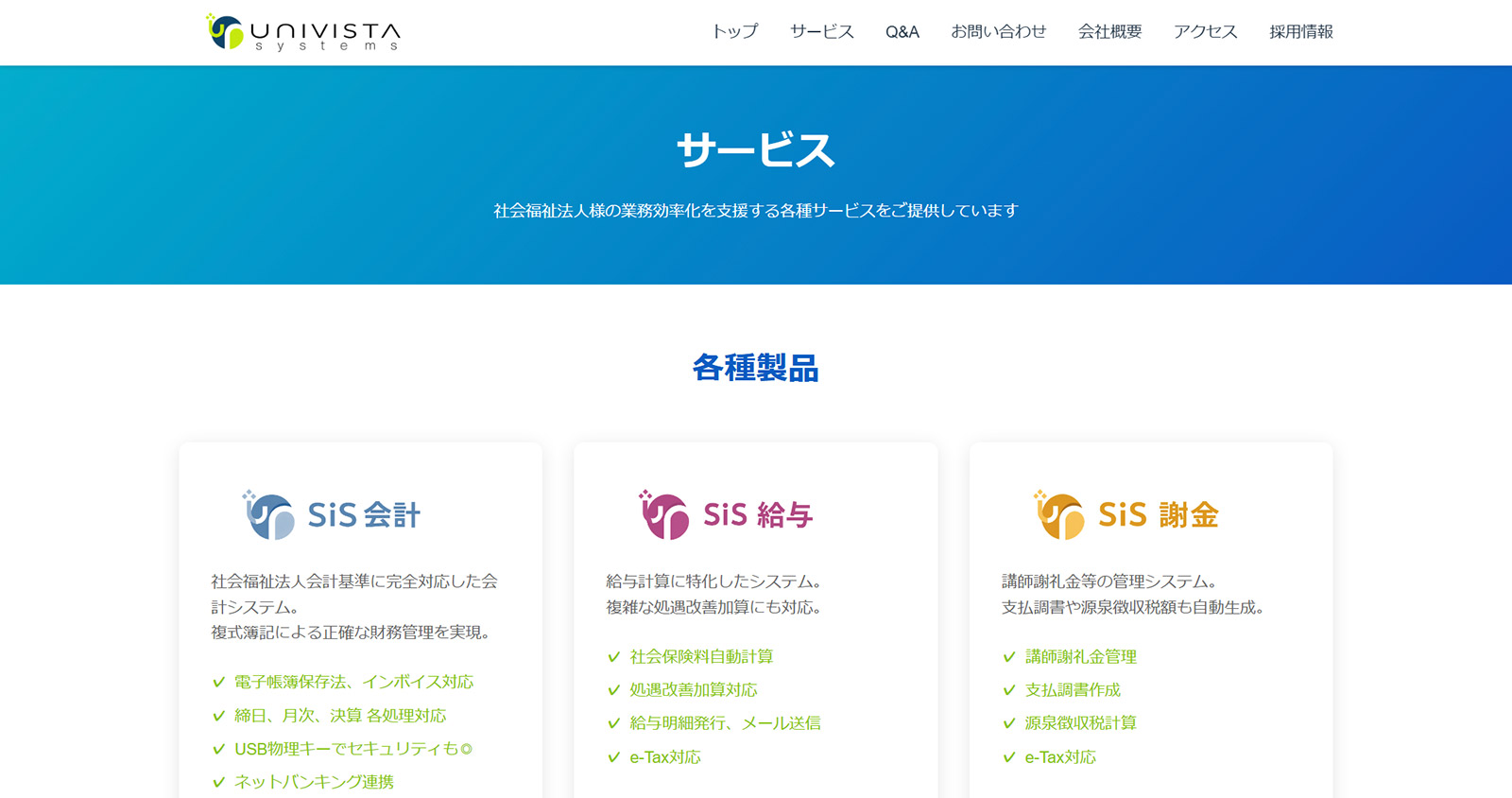
Task: Open the トップ menu item
Action: (x=735, y=32)
